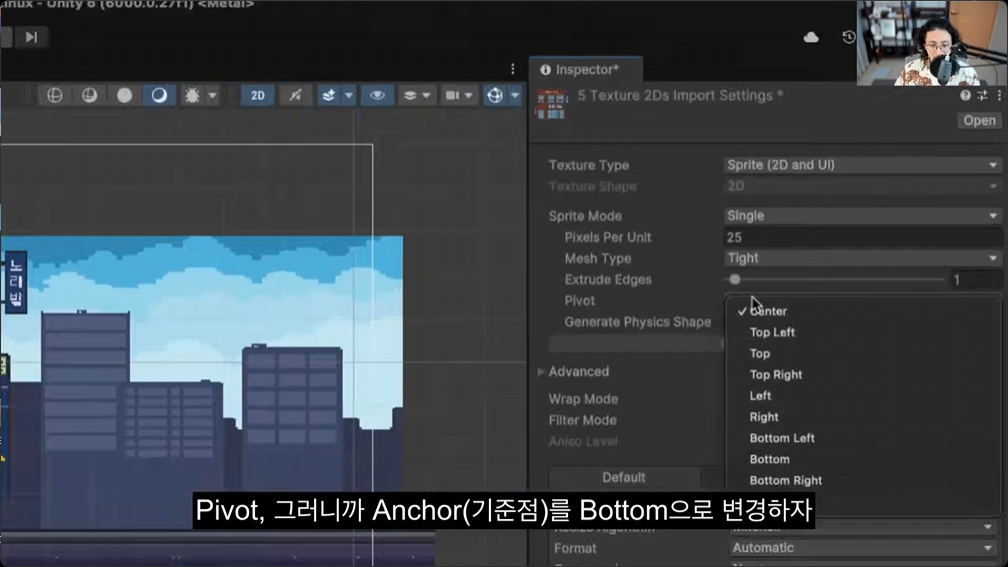Image resolution: width=1008 pixels, height=567 pixels.
Task: Open the Texture Type dropdown
Action: pos(862,165)
